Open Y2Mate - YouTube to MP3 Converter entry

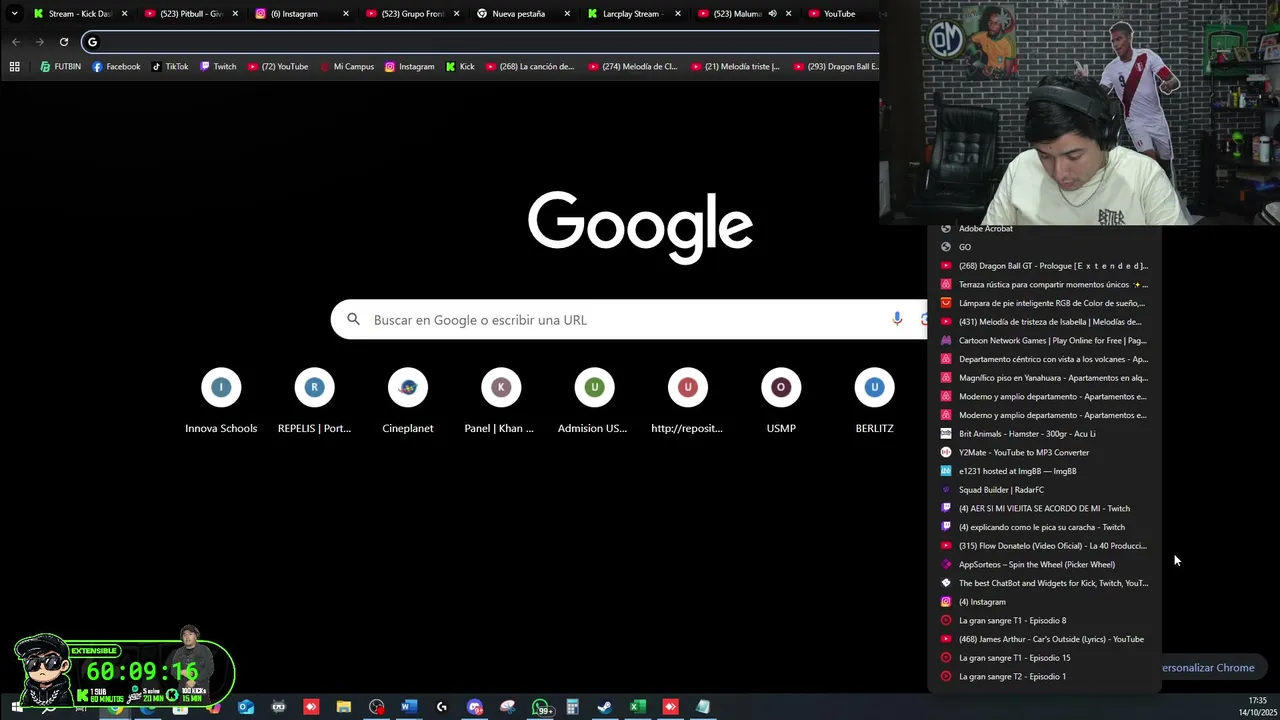coord(1045,453)
